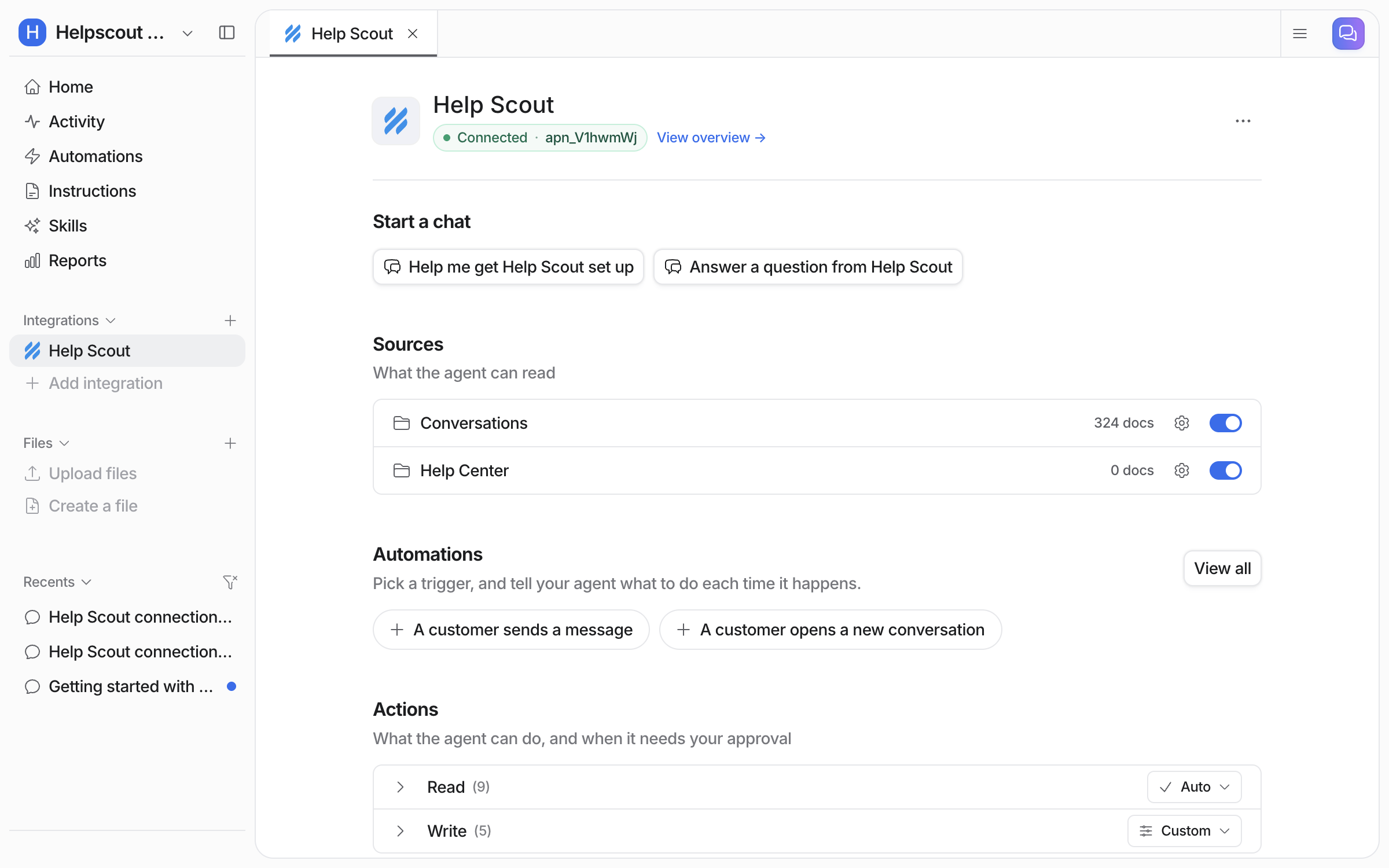Open Conversations source settings gear
1389x868 pixels.
(x=1182, y=423)
